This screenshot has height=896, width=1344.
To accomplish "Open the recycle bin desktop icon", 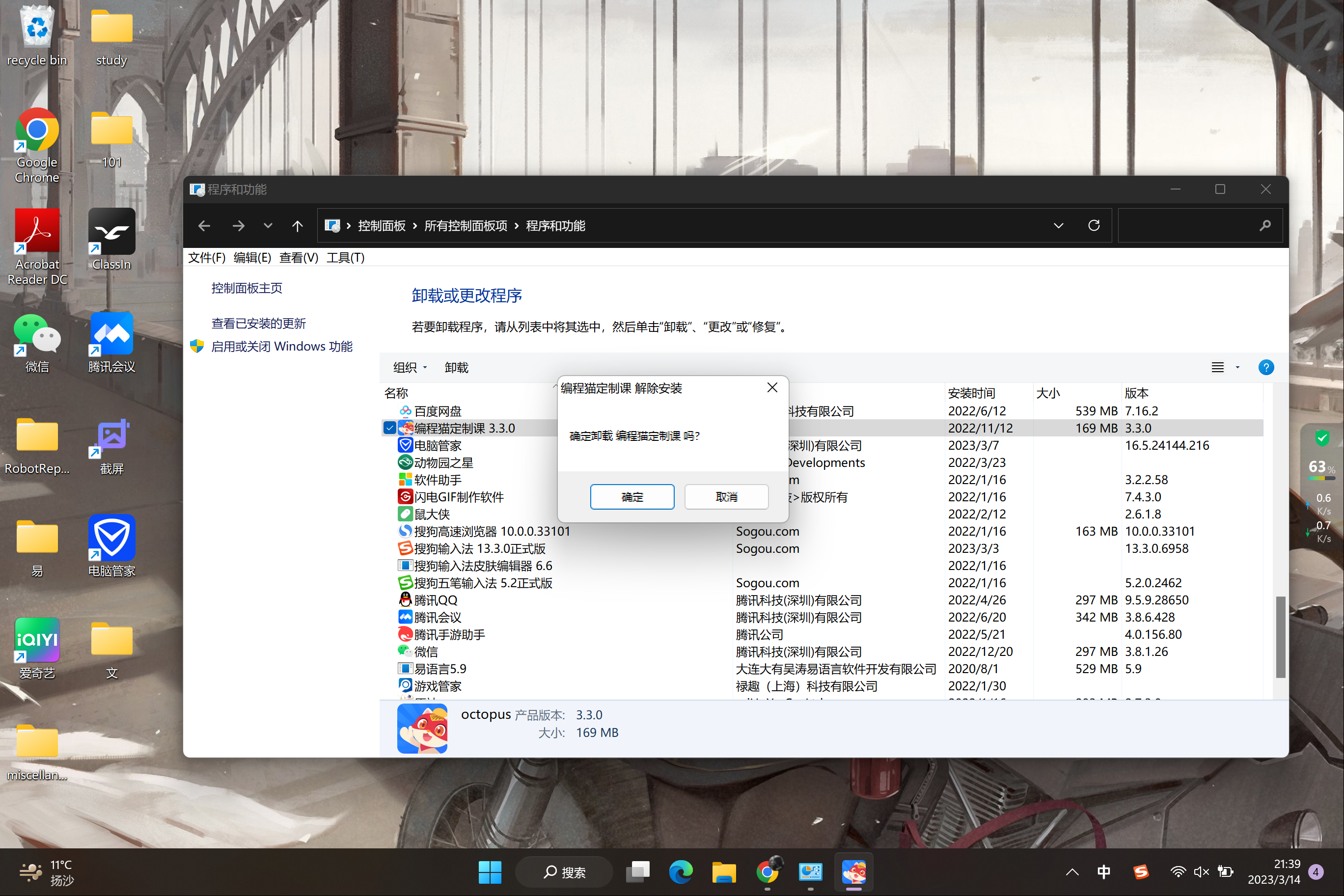I will click(37, 35).
